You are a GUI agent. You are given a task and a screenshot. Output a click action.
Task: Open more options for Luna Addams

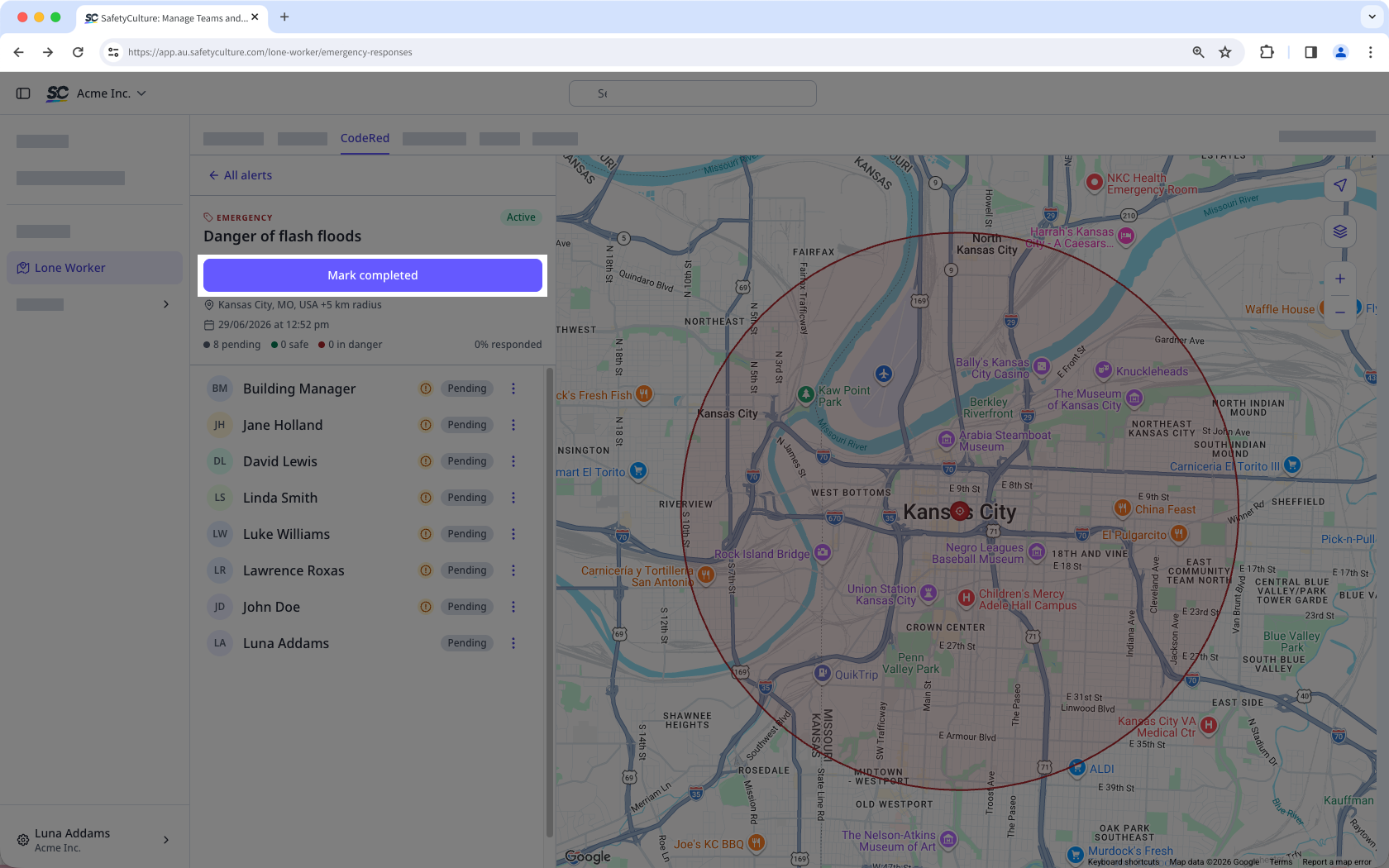pyautogui.click(x=513, y=643)
